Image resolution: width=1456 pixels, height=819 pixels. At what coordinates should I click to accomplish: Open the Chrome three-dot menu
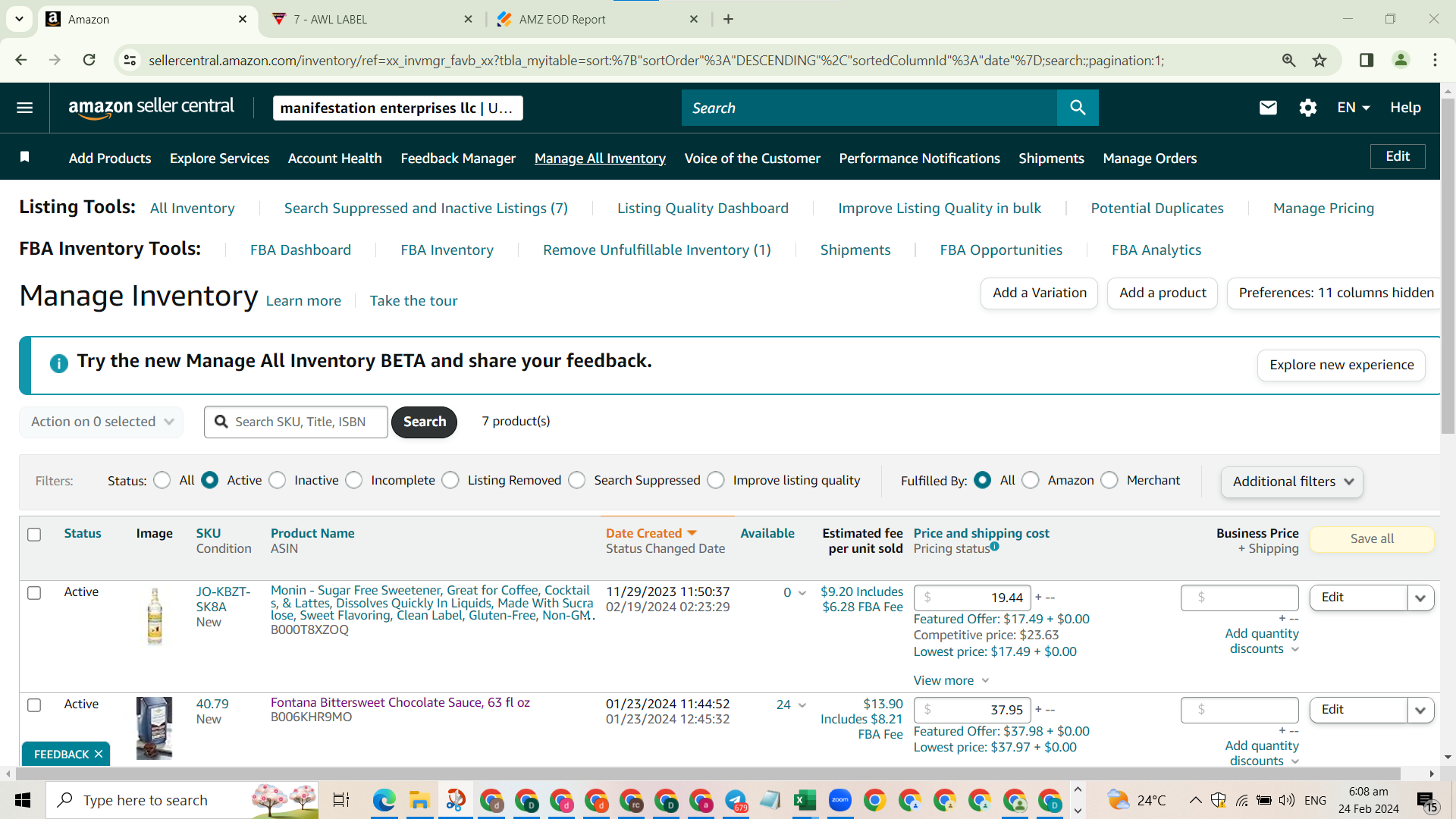click(1435, 60)
